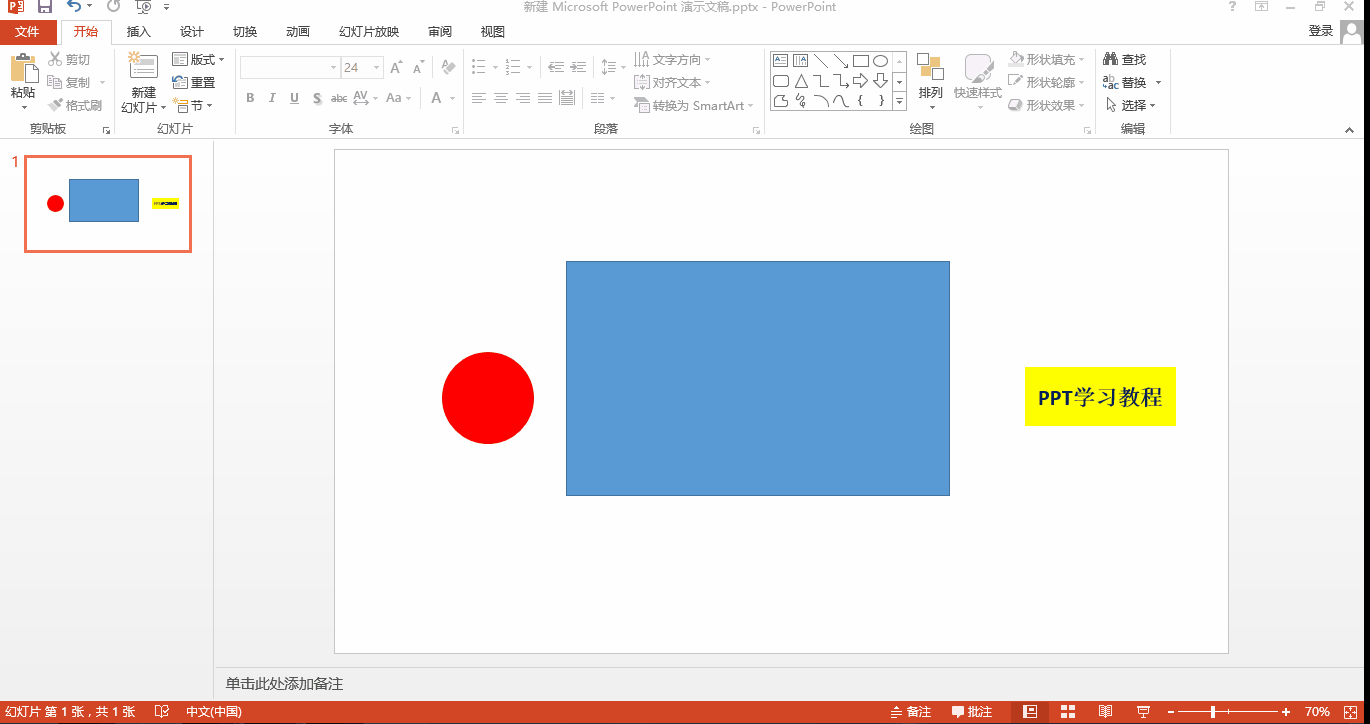Clear all formatting with the eraser icon
Screen dimensions: 1370x724
(x=448, y=68)
